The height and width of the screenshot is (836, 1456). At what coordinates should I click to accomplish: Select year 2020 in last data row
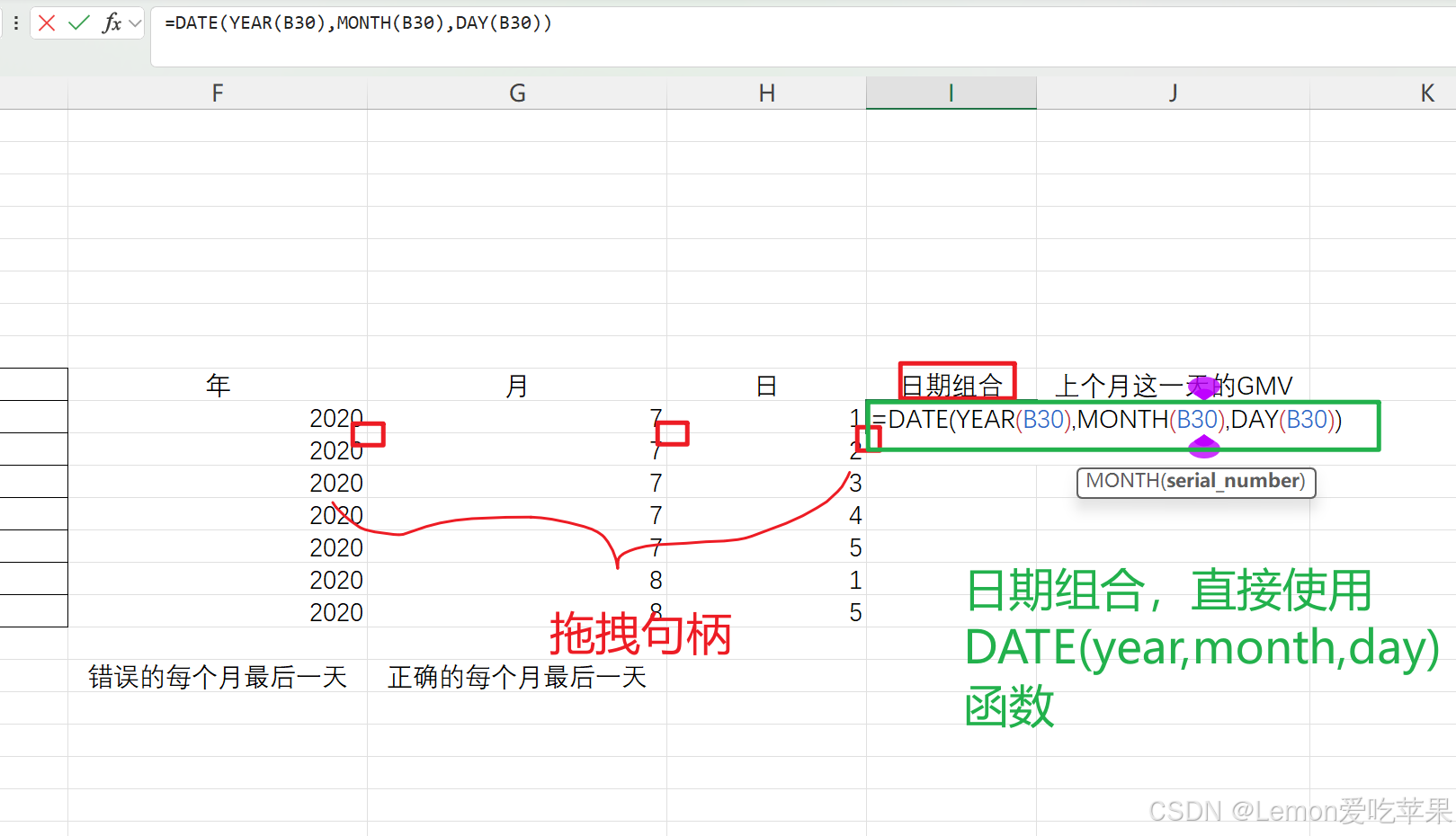218,611
